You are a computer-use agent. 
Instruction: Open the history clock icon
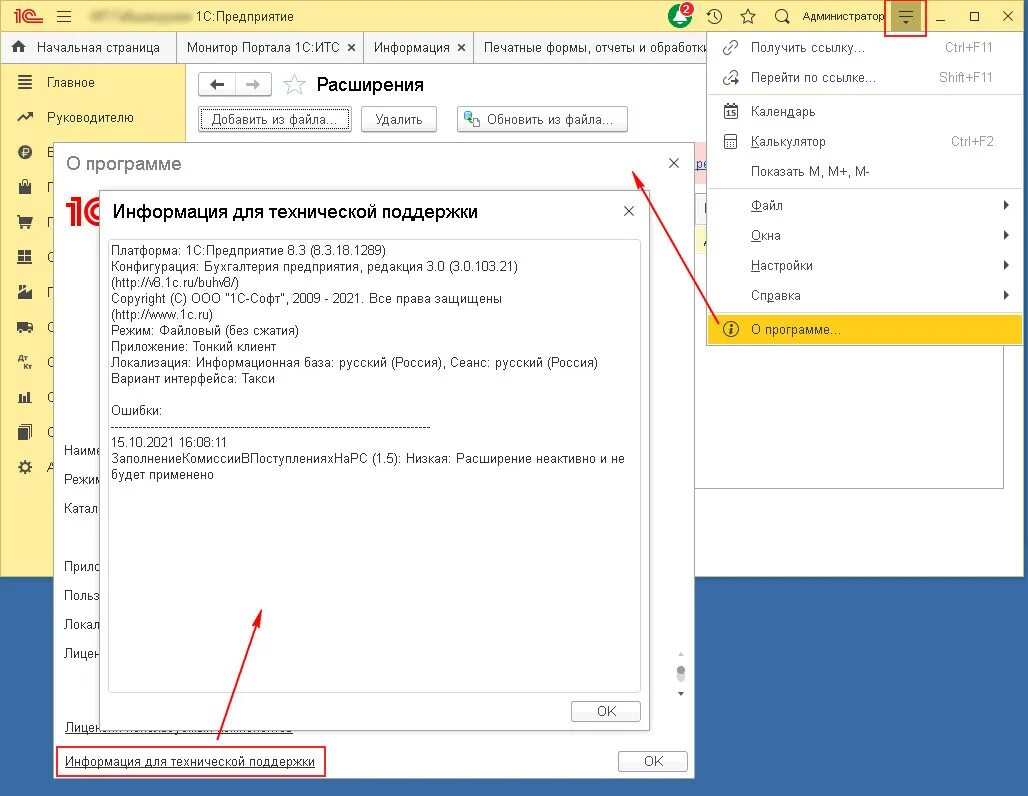[x=715, y=16]
